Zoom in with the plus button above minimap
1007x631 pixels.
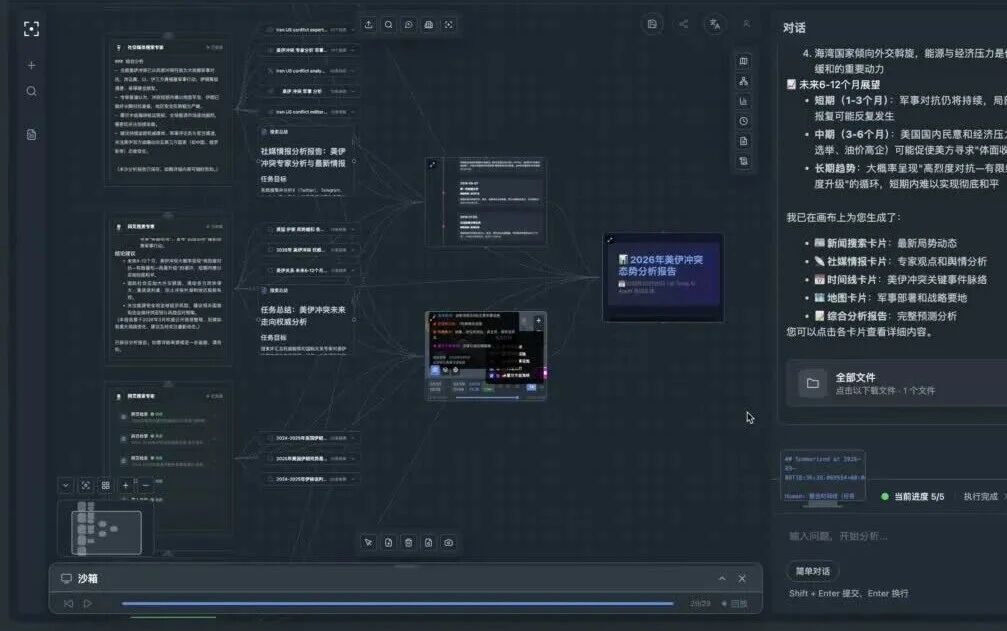pos(126,485)
